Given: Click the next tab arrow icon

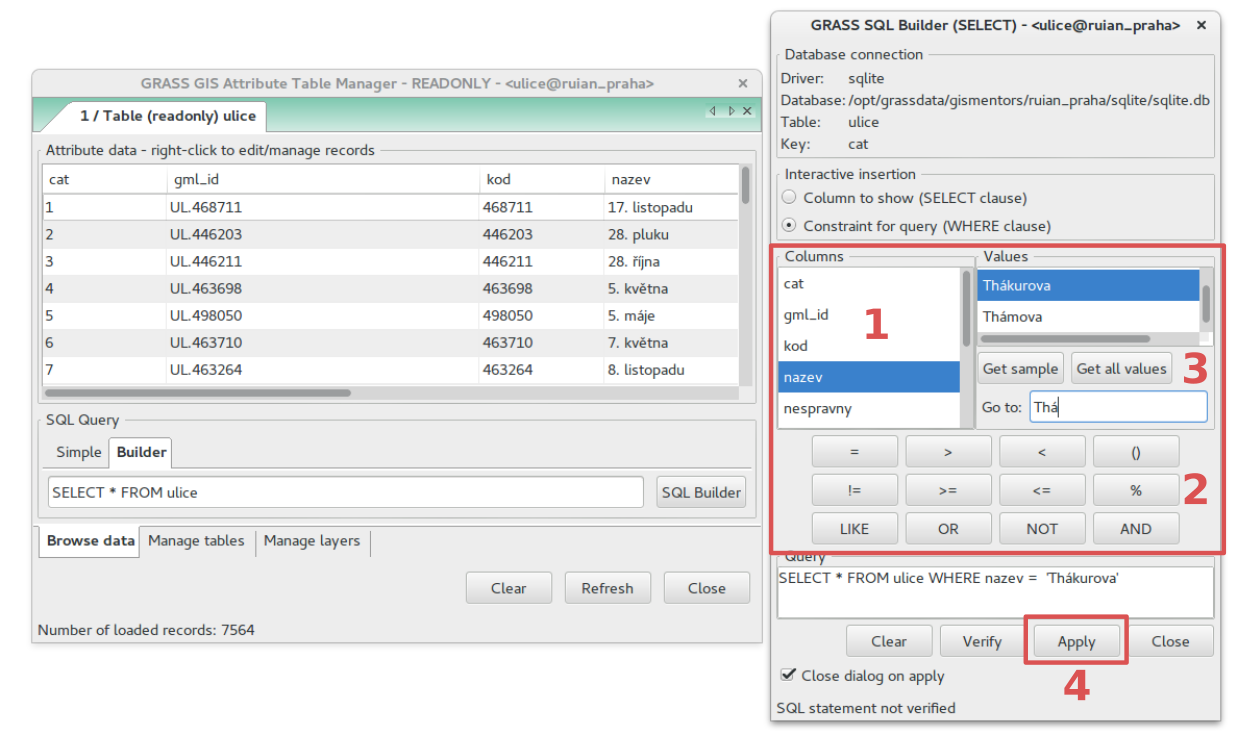Looking at the screenshot, I should pos(731,111).
